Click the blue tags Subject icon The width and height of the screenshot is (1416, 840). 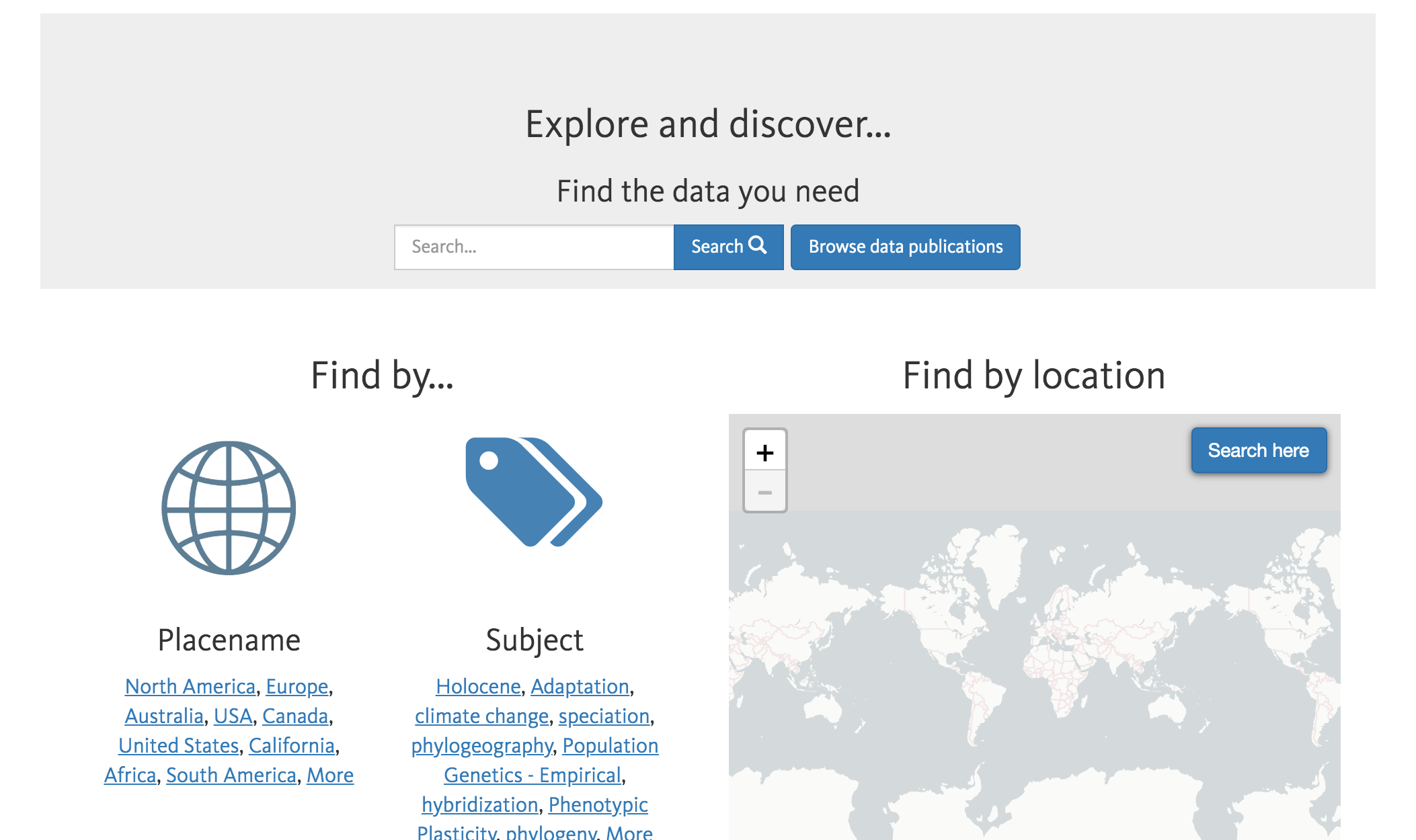(x=534, y=492)
